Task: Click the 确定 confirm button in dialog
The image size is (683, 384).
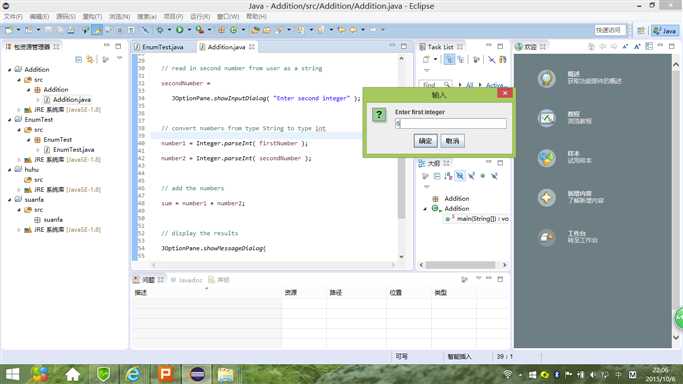Action: [x=425, y=141]
